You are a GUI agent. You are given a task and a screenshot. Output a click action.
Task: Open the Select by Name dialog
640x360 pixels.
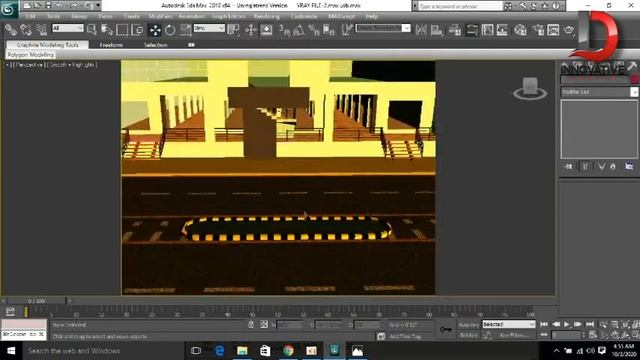107,30
